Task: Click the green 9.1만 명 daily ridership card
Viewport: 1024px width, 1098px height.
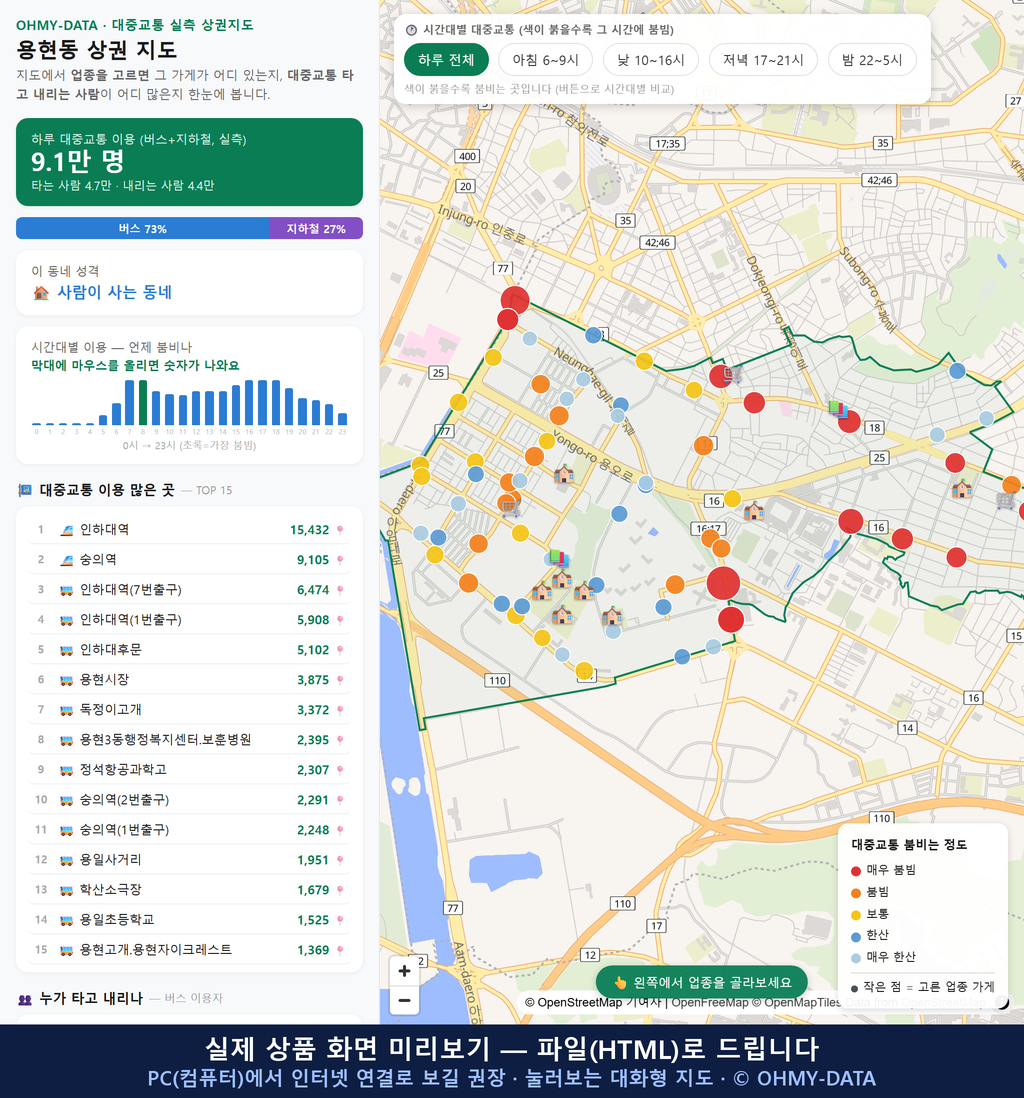Action: (189, 162)
